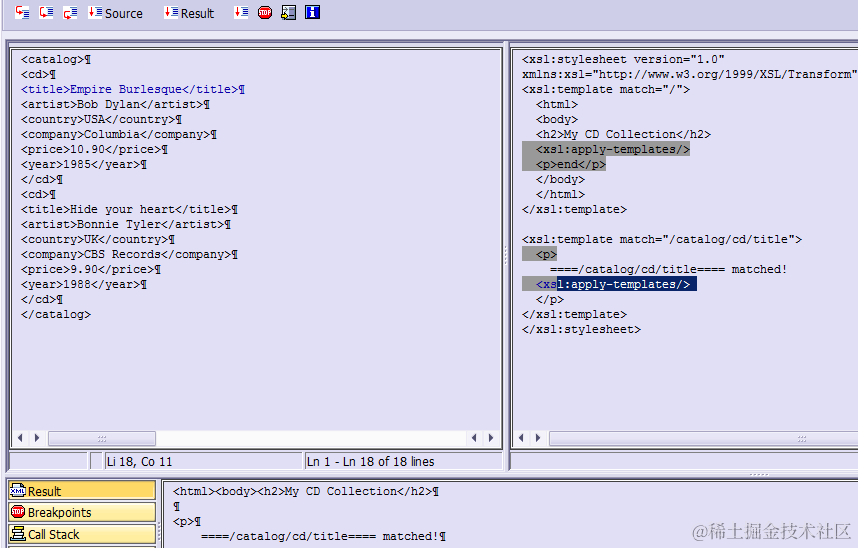Click the closing </catalog> tag line
858x548 pixels.
tap(56, 314)
